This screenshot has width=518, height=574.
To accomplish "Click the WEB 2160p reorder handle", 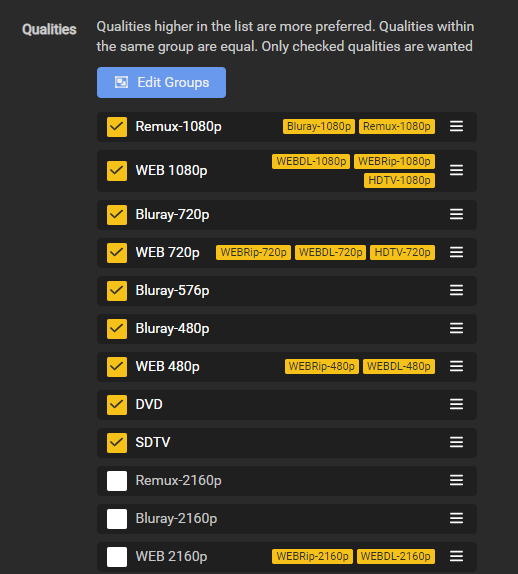I will click(456, 556).
